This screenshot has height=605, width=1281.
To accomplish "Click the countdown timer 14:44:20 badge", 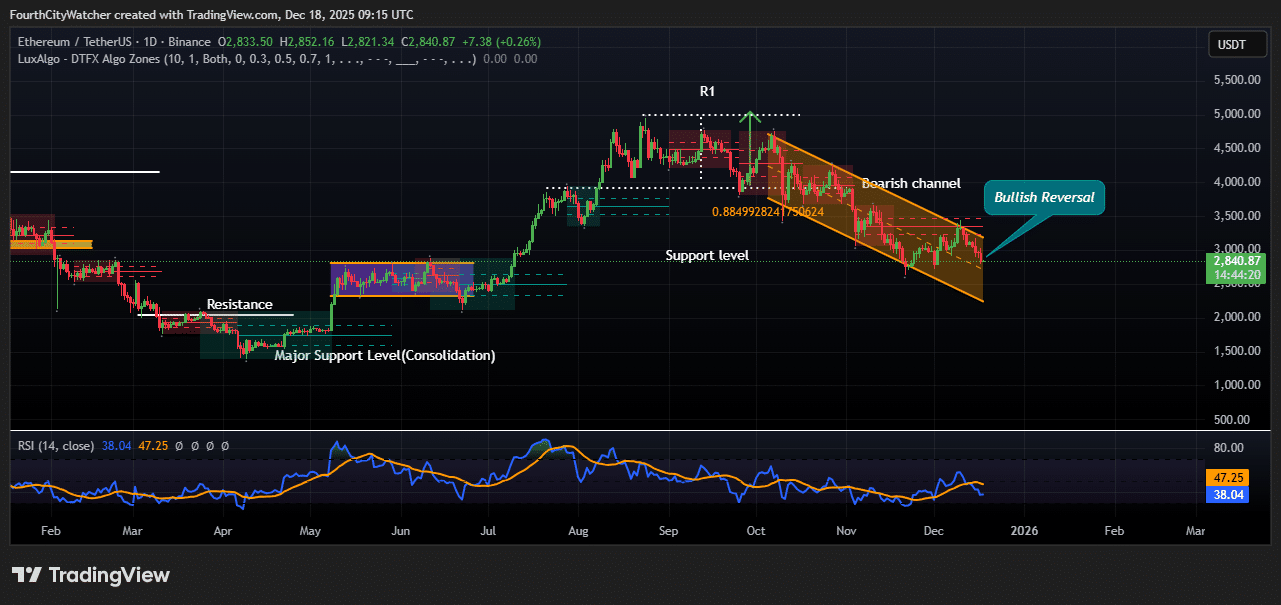I will click(x=1237, y=272).
